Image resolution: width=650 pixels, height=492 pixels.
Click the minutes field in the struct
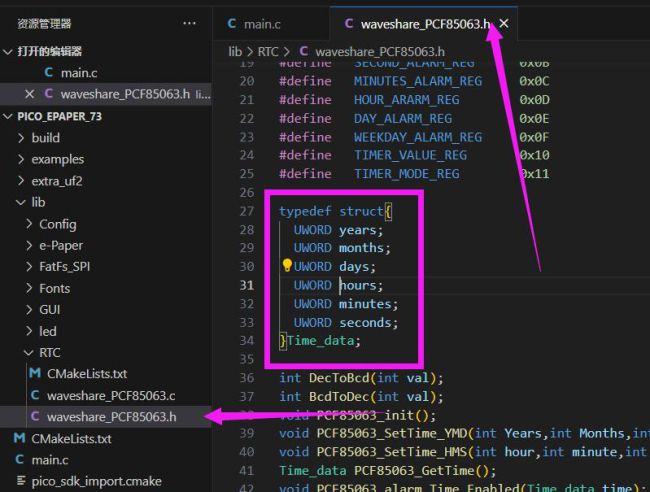point(365,304)
